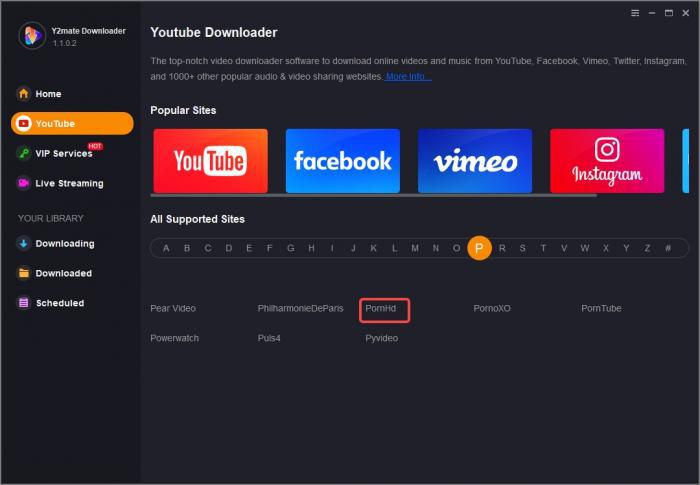Maximize the Y2mate window

tap(669, 13)
